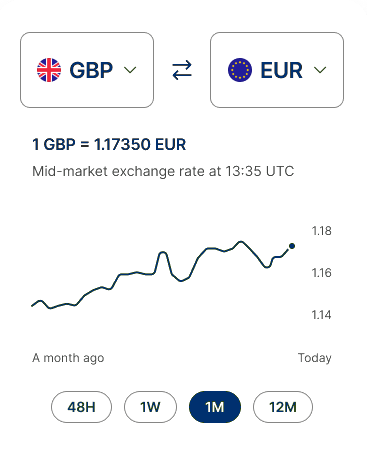Click the 1.14 y-axis value
This screenshot has width=367, height=453.
[x=322, y=315]
